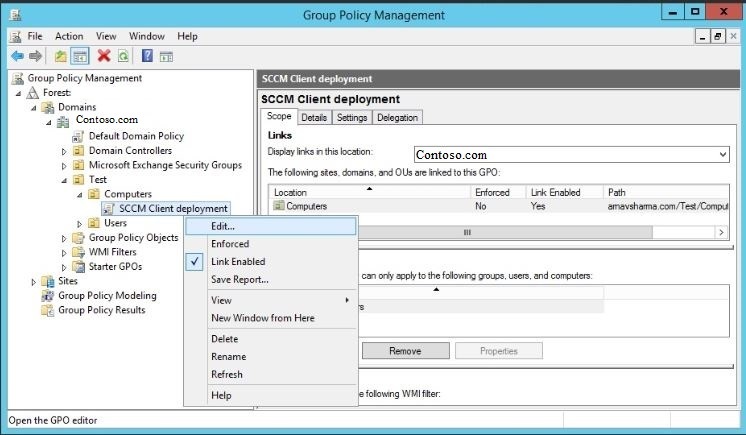This screenshot has height=435, width=746.
Task: Click the MMC console icon beside File menu
Action: click(16, 36)
